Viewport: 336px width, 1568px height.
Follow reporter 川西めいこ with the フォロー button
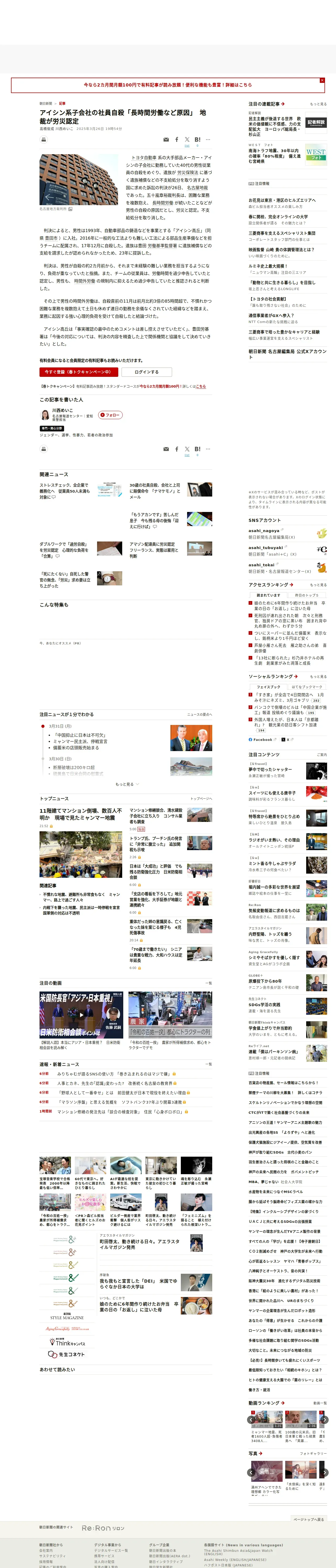pos(110,415)
